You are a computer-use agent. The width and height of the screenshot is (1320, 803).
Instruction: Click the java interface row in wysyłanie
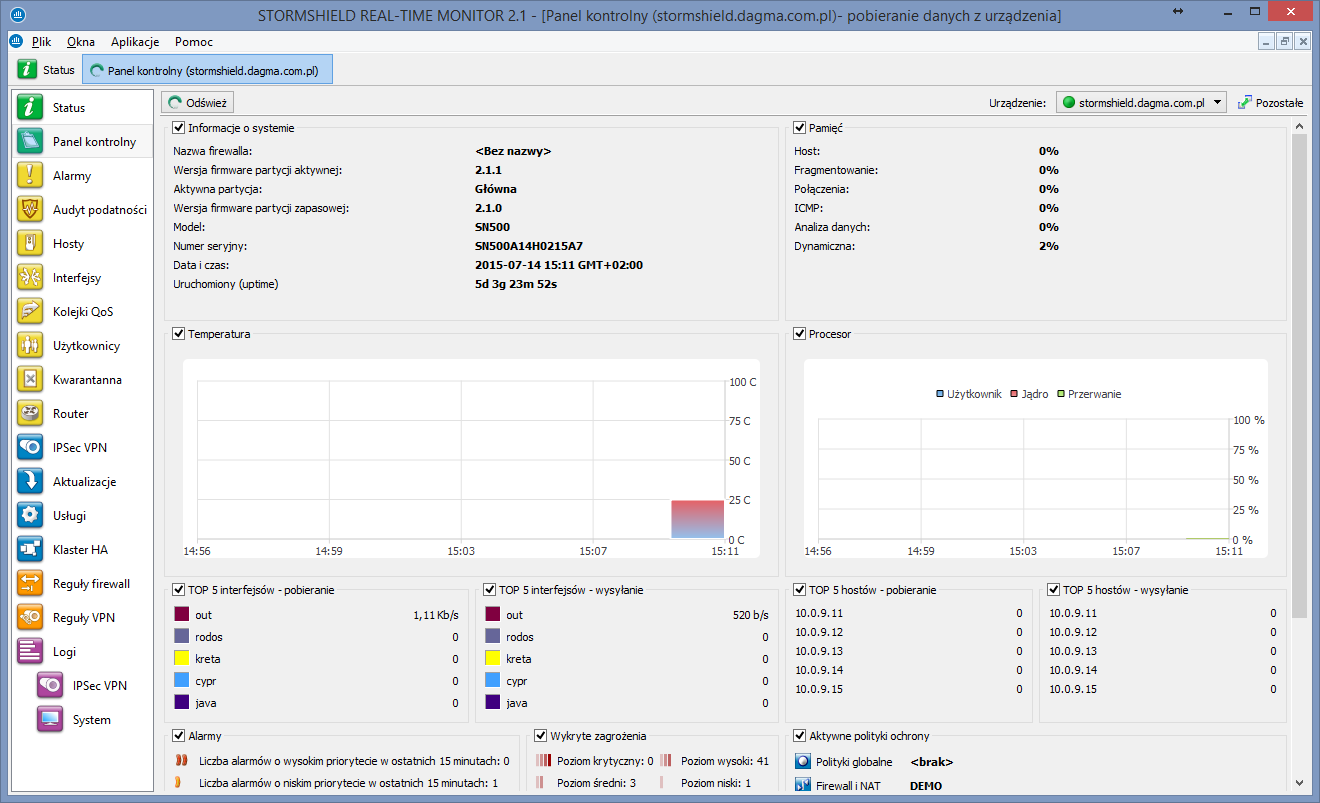[x=627, y=702]
